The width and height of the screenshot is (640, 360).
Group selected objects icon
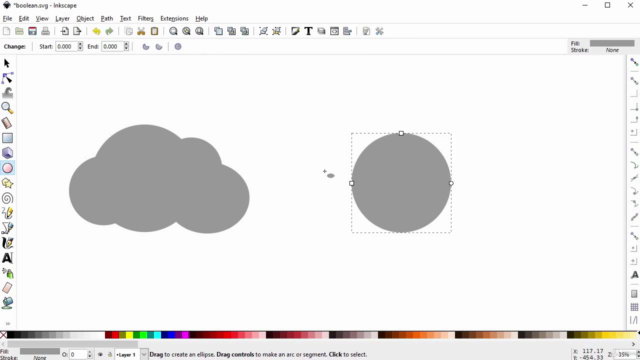coord(263,31)
